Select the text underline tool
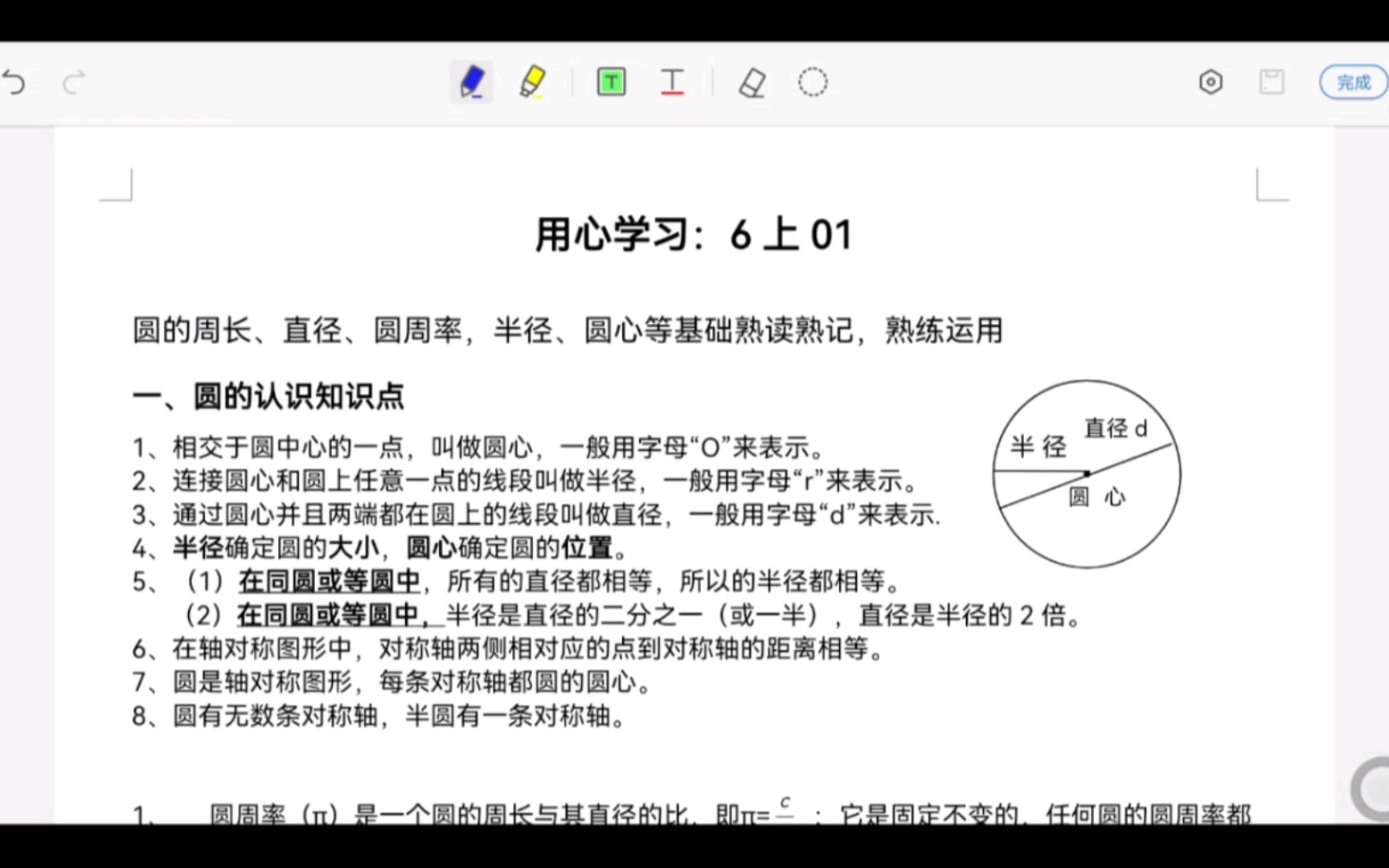The width and height of the screenshot is (1389, 868). point(672,82)
